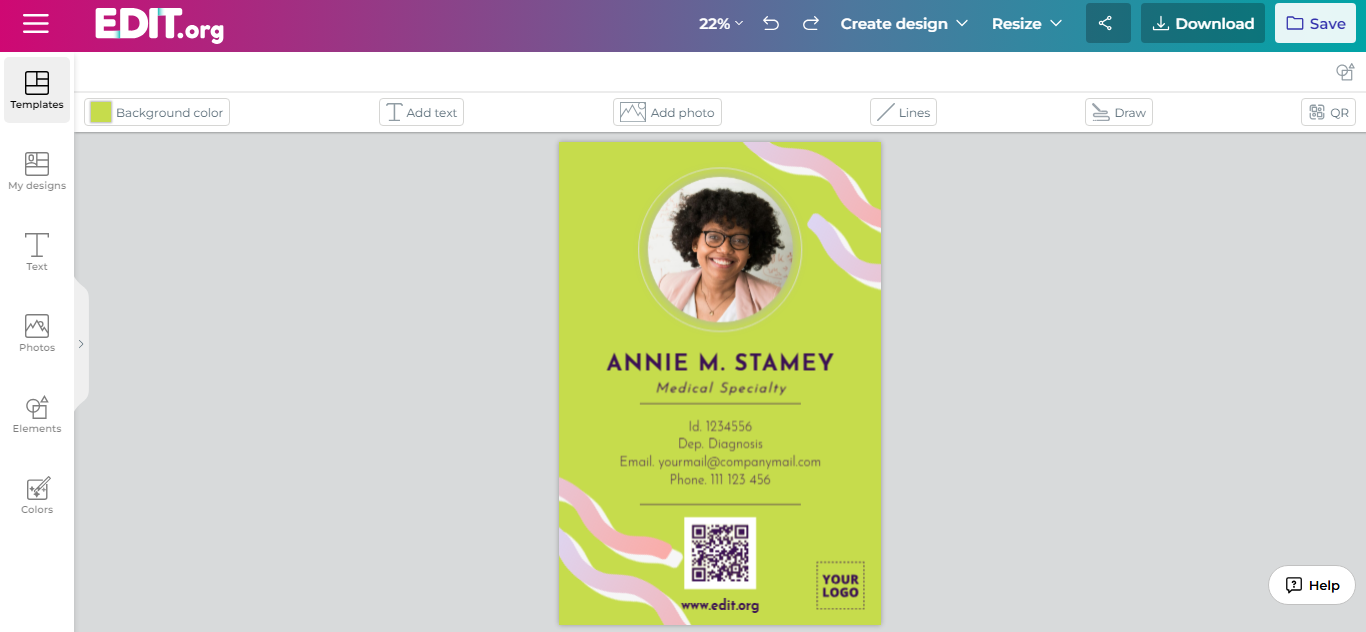Viewport: 1366px width, 632px height.
Task: Expand the collapsed side panel arrow
Action: point(81,344)
